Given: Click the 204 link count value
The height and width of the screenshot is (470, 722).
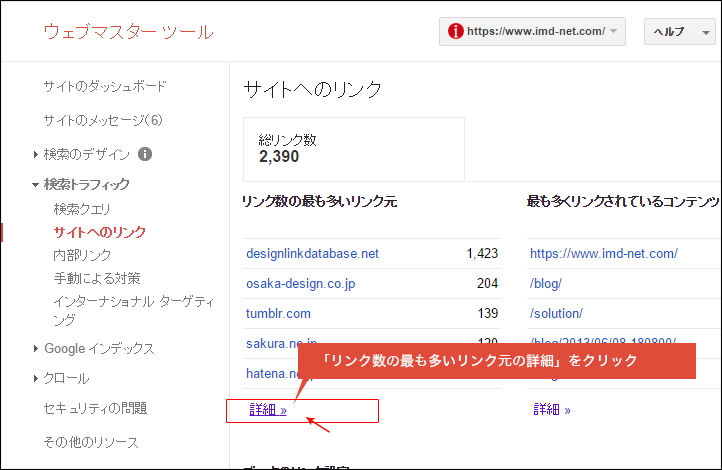Looking at the screenshot, I should [x=488, y=284].
